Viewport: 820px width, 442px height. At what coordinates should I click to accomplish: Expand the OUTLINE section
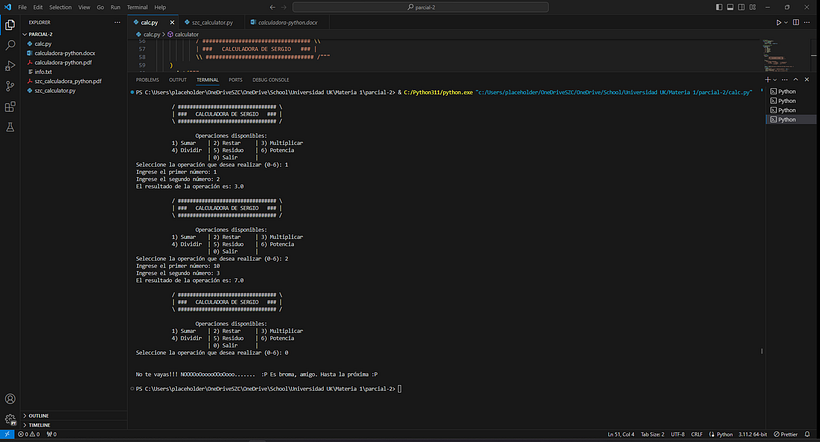point(74,416)
